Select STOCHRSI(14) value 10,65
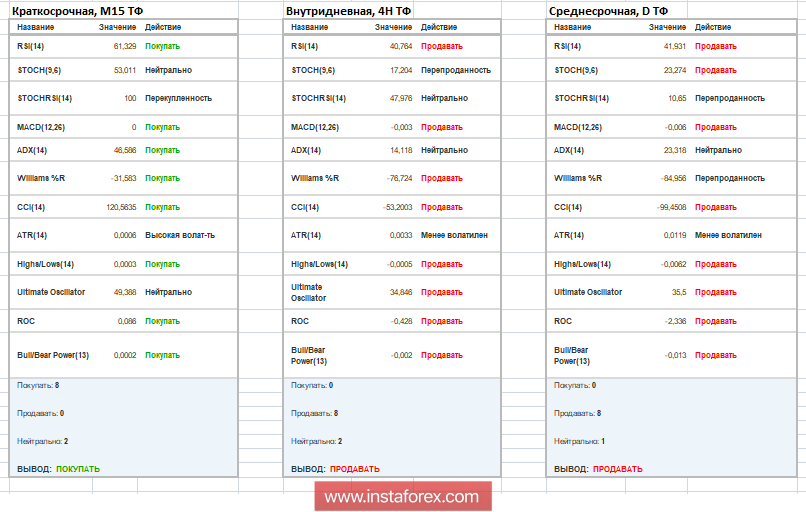806x512 pixels. coord(677,98)
